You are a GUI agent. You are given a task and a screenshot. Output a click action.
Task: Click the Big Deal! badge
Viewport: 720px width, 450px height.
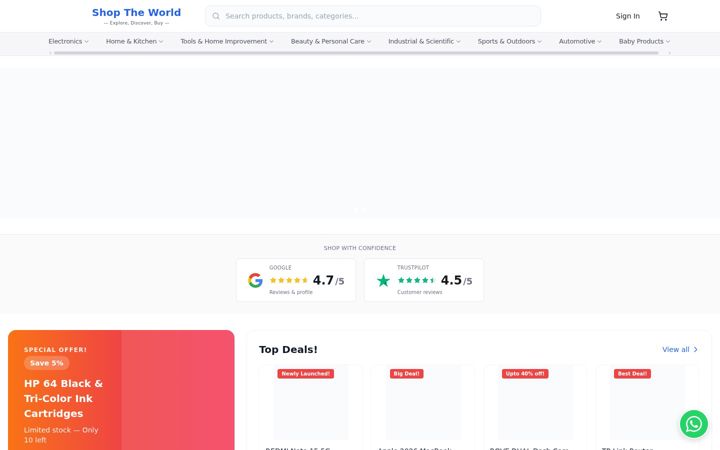[406, 374]
